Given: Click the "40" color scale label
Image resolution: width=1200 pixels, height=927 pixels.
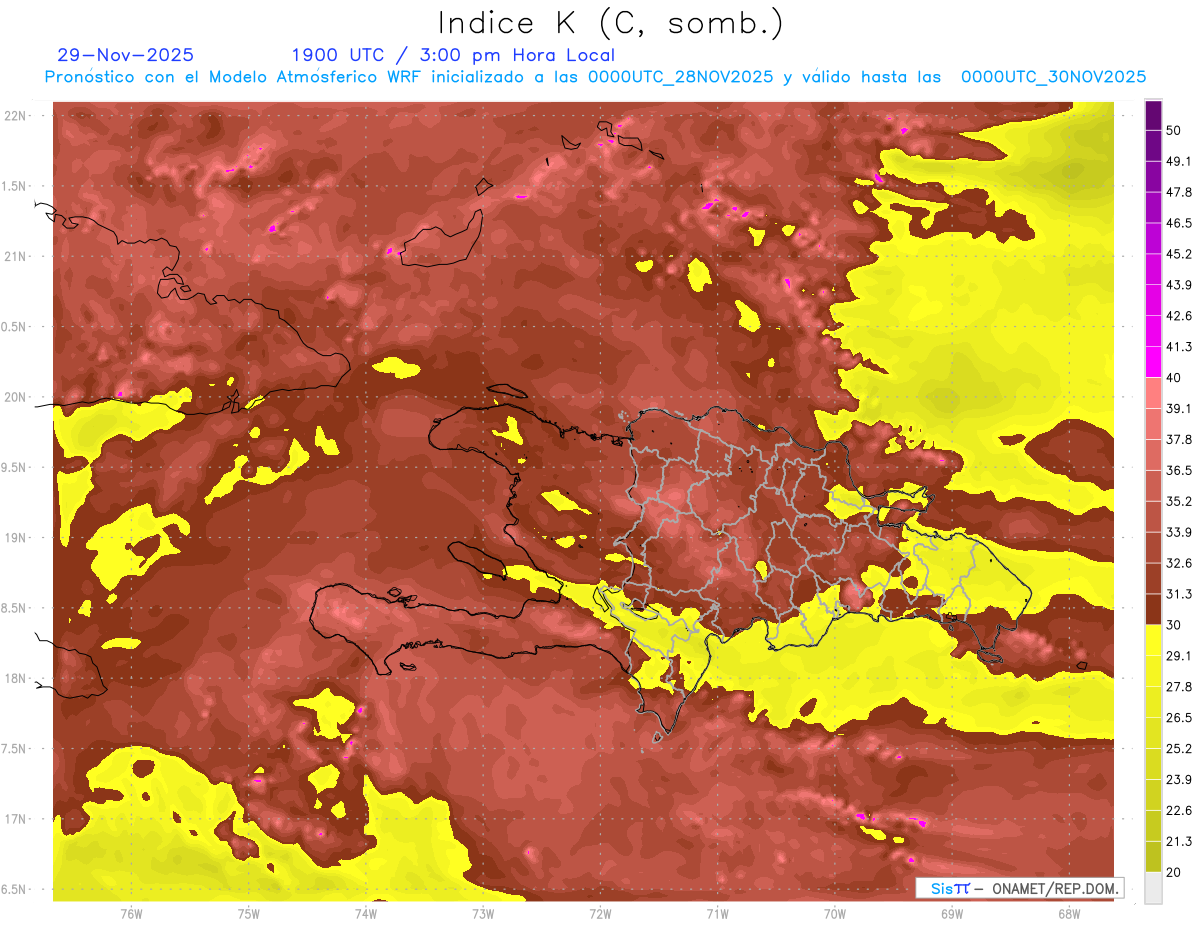Looking at the screenshot, I should (x=1175, y=377).
